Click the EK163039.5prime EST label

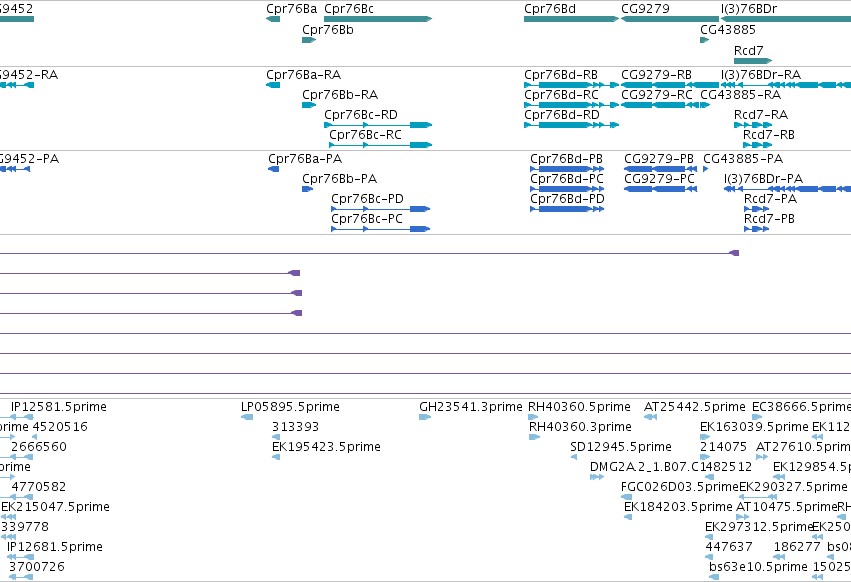754,427
